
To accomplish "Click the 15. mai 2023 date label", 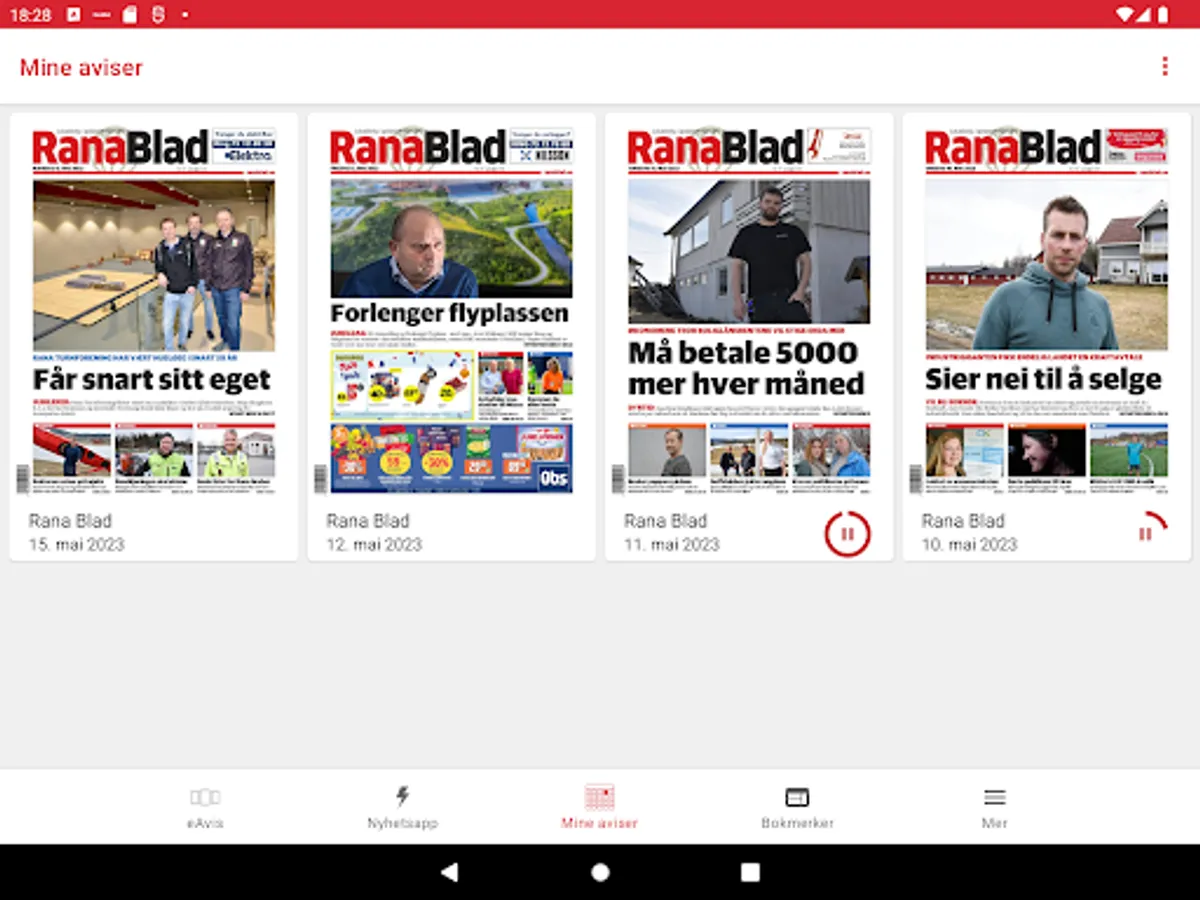I will click(x=77, y=545).
